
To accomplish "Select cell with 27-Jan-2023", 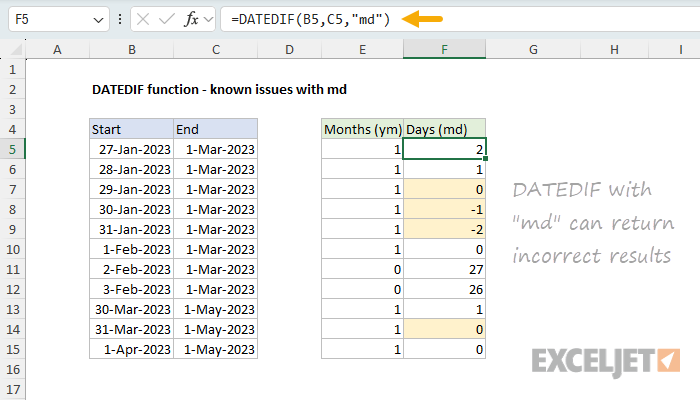I will [x=132, y=149].
